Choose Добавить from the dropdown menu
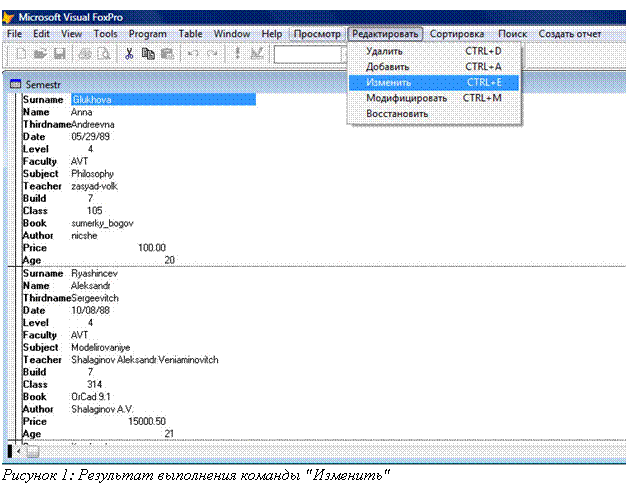Image resolution: width=628 pixels, height=487 pixels. 434,67
